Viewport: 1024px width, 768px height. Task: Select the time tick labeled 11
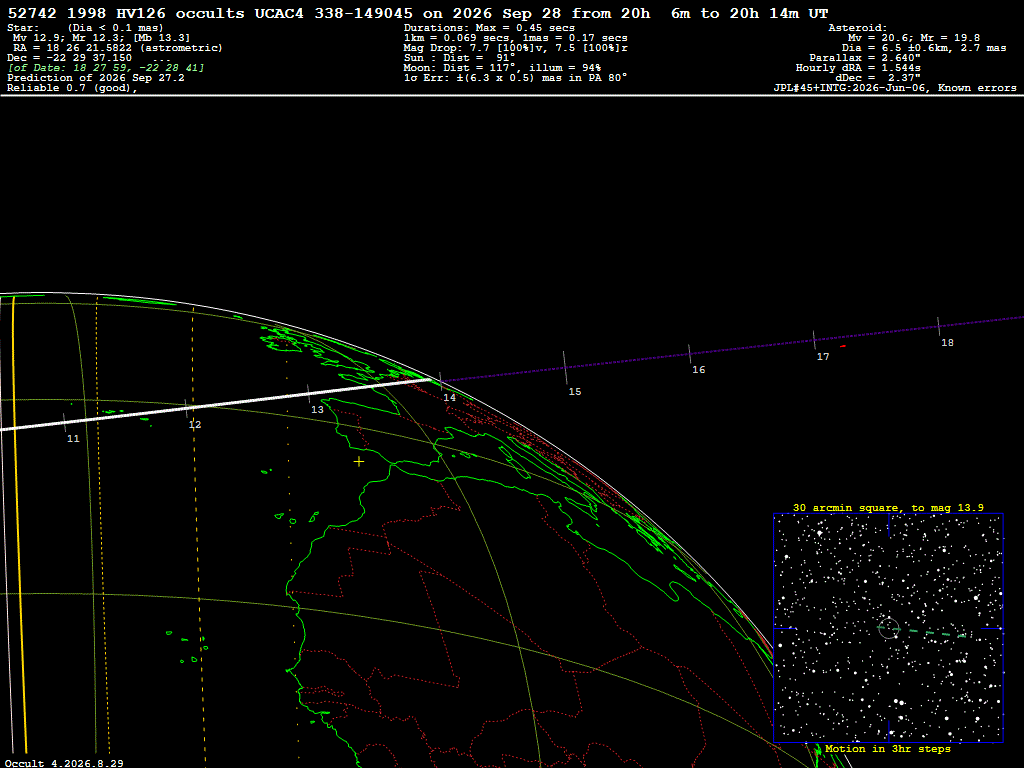pyautogui.click(x=64, y=423)
